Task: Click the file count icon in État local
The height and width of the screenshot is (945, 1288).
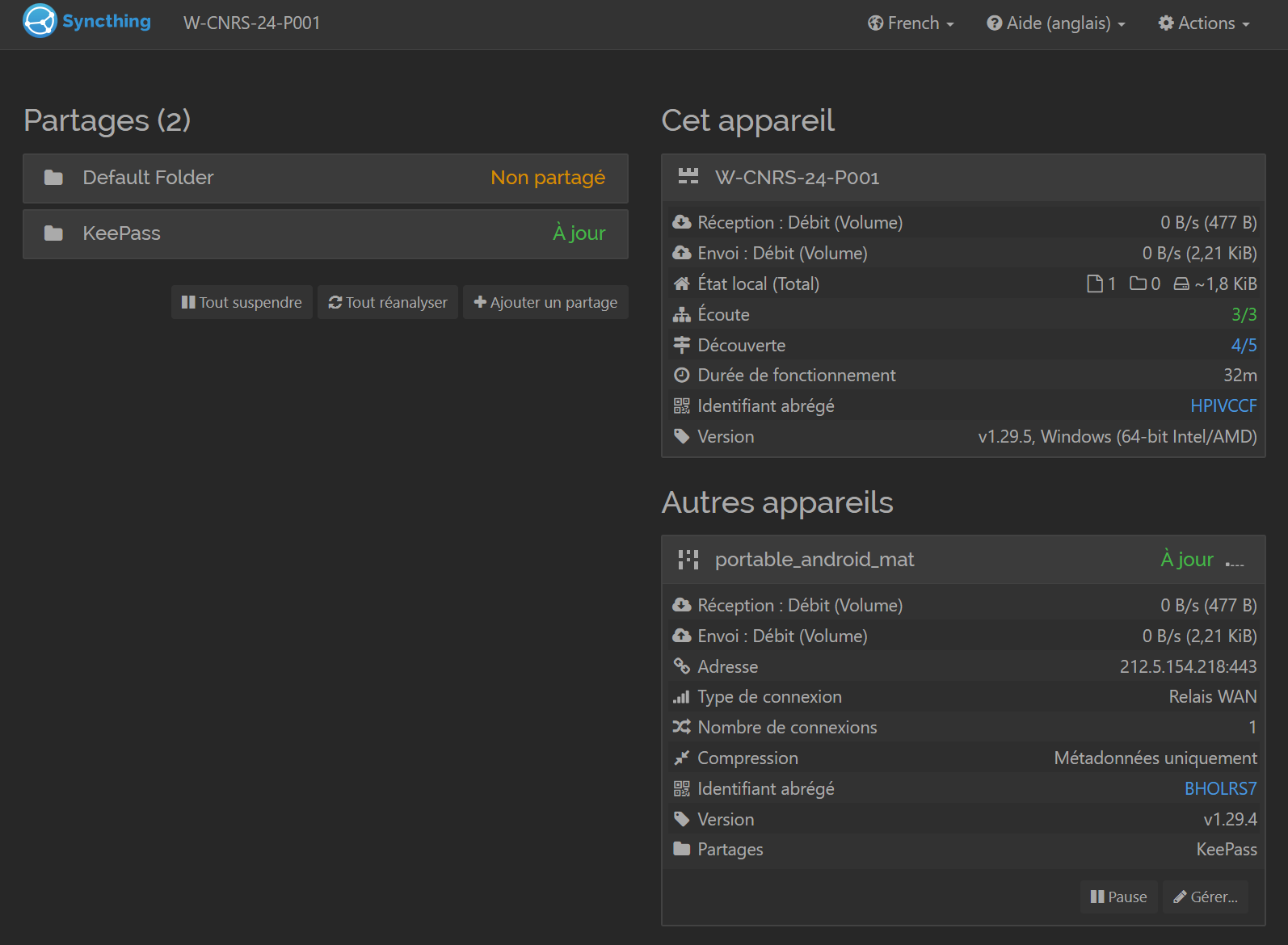Action: [x=1095, y=283]
